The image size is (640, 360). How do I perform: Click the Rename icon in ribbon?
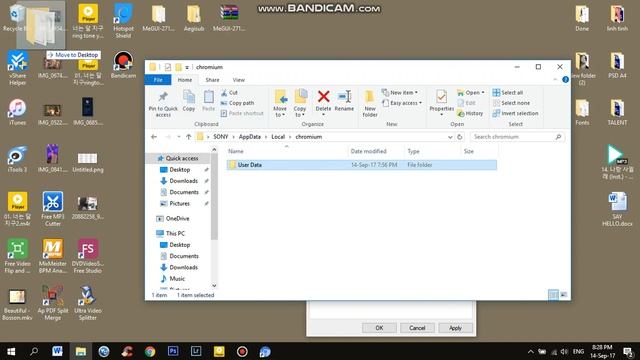click(x=344, y=101)
